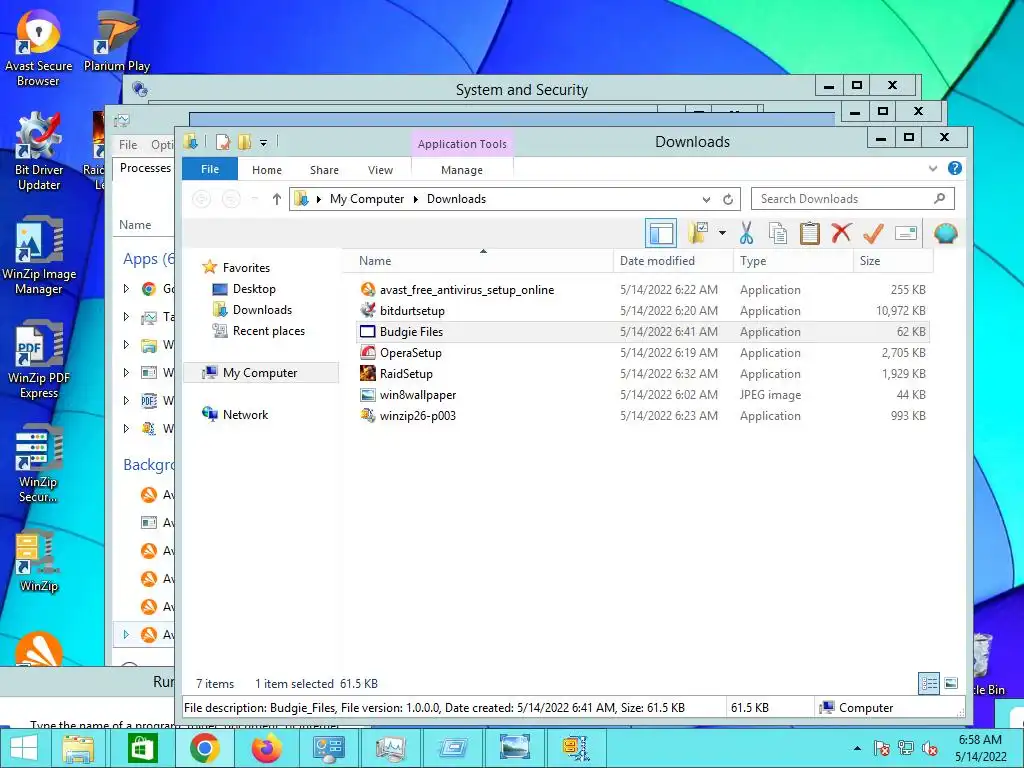Select avast_free_antivirus_setup_online file
1024x768 pixels.
pos(643,290)
